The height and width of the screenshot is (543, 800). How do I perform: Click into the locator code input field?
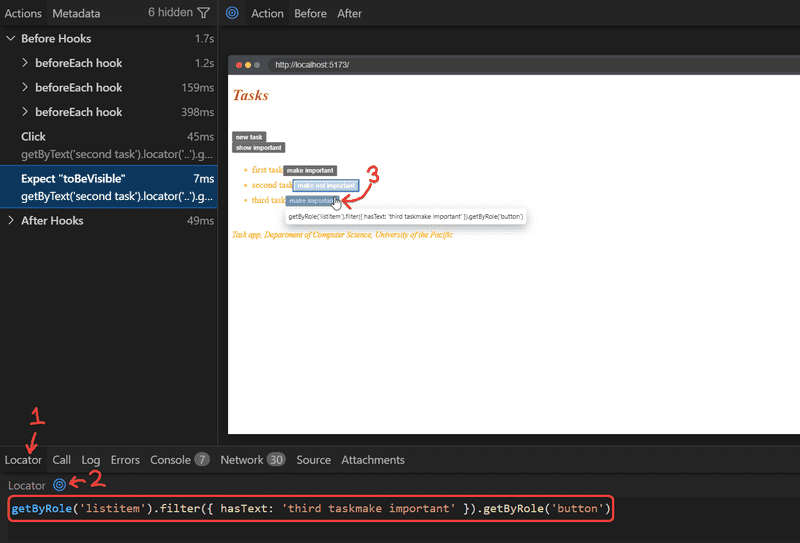(310, 510)
